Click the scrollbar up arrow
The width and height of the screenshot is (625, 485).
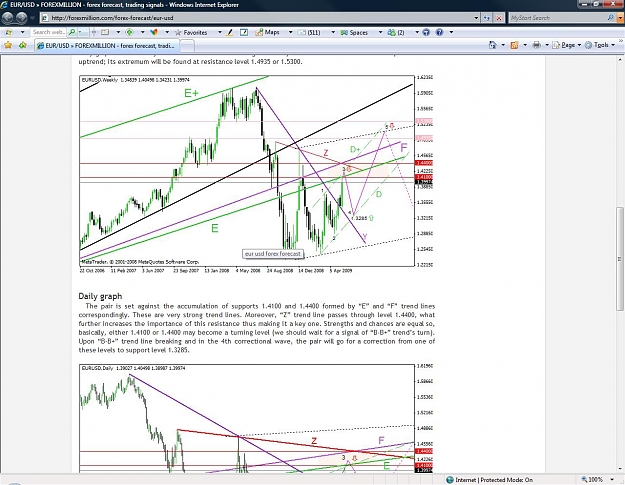click(620, 59)
